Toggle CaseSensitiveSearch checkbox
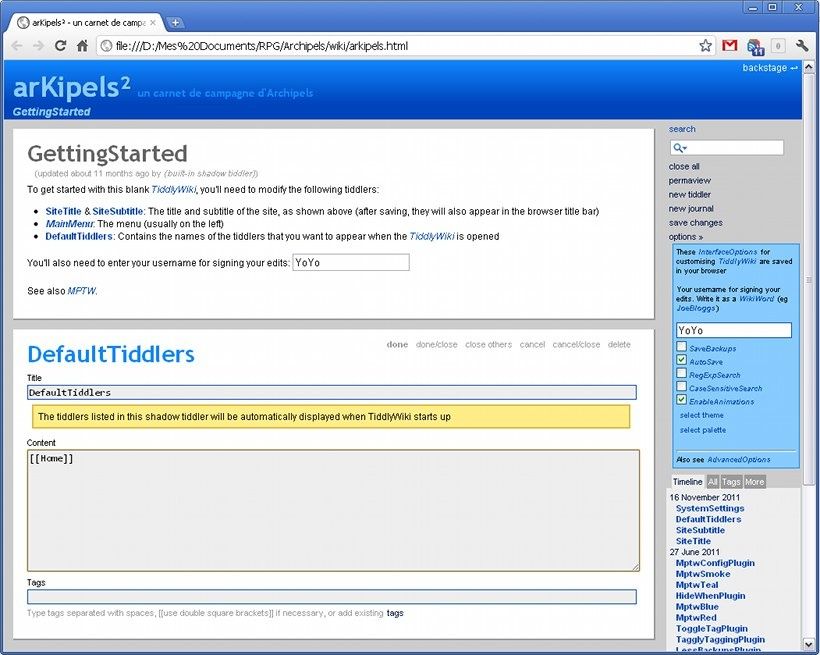 [x=681, y=387]
